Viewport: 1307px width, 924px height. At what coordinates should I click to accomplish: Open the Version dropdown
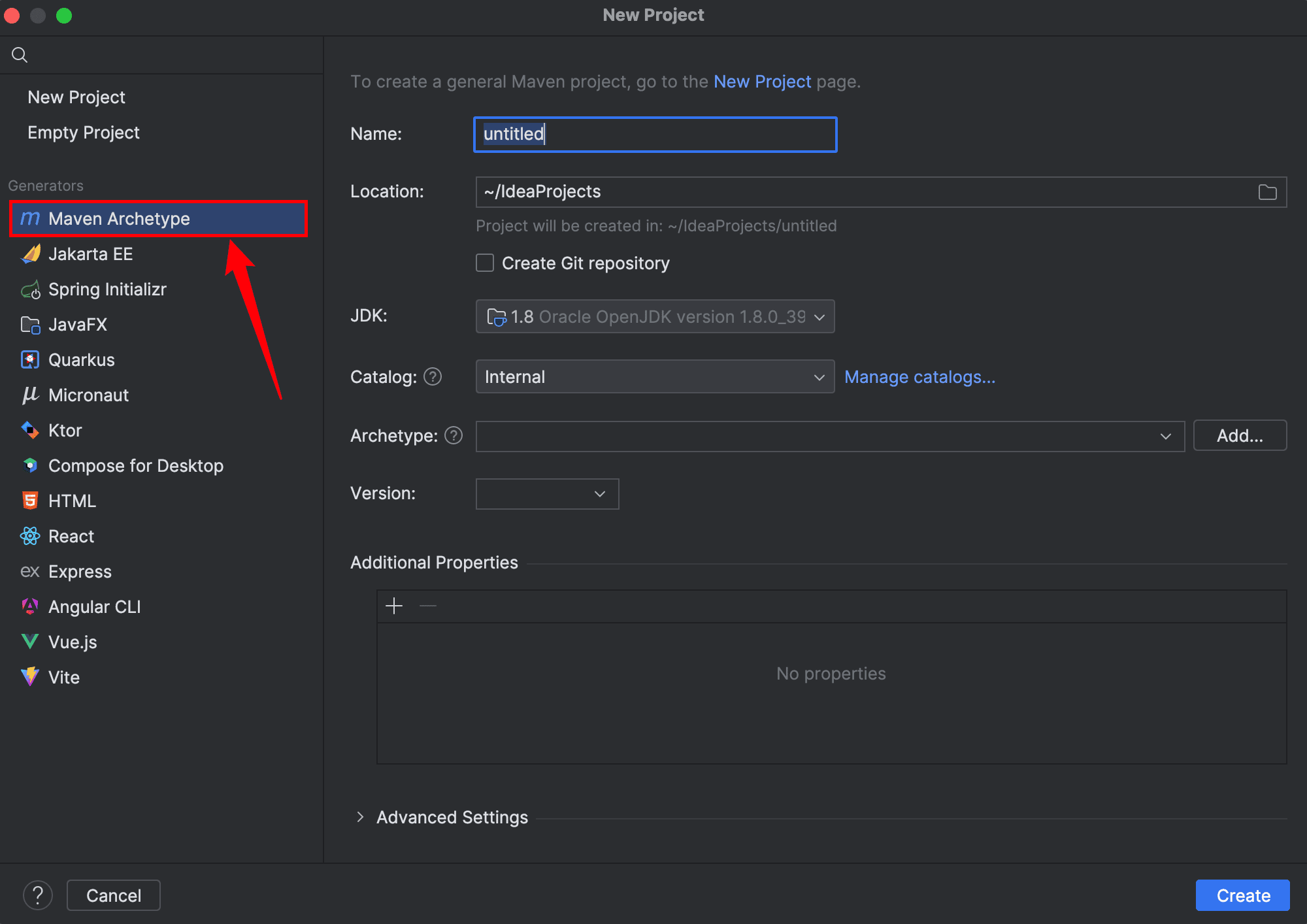[x=547, y=494]
